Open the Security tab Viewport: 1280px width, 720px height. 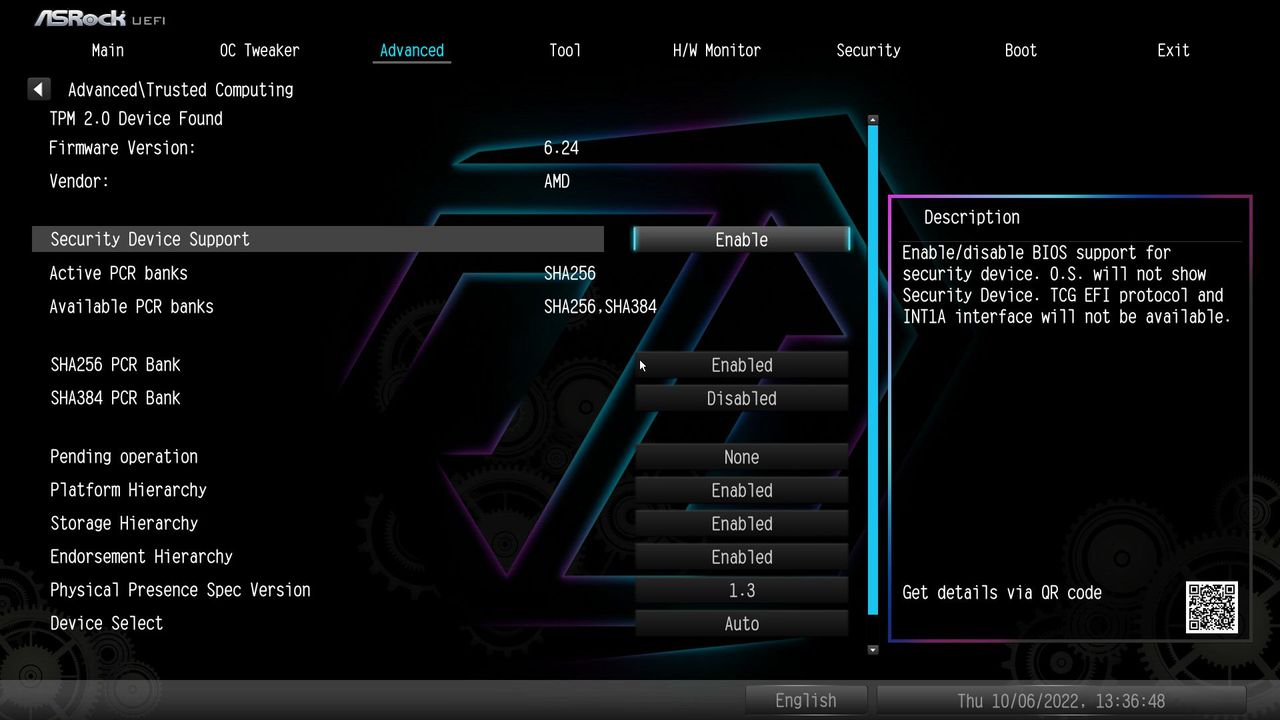(x=868, y=50)
